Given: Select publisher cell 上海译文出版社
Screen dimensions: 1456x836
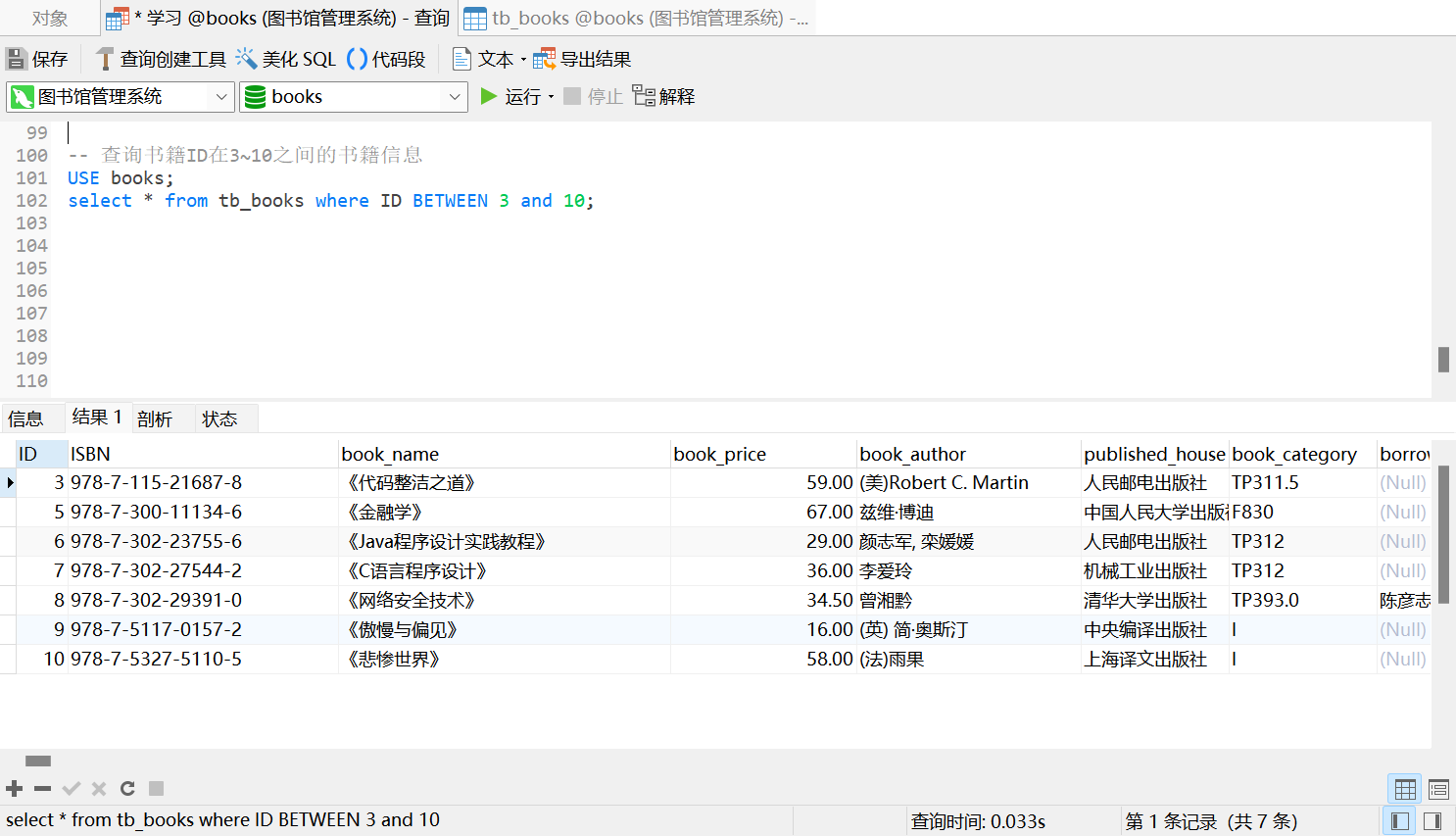Looking at the screenshot, I should (1155, 659).
